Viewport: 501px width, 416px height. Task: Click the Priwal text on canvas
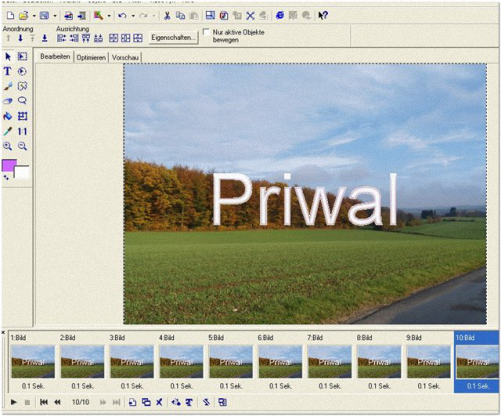tap(304, 200)
